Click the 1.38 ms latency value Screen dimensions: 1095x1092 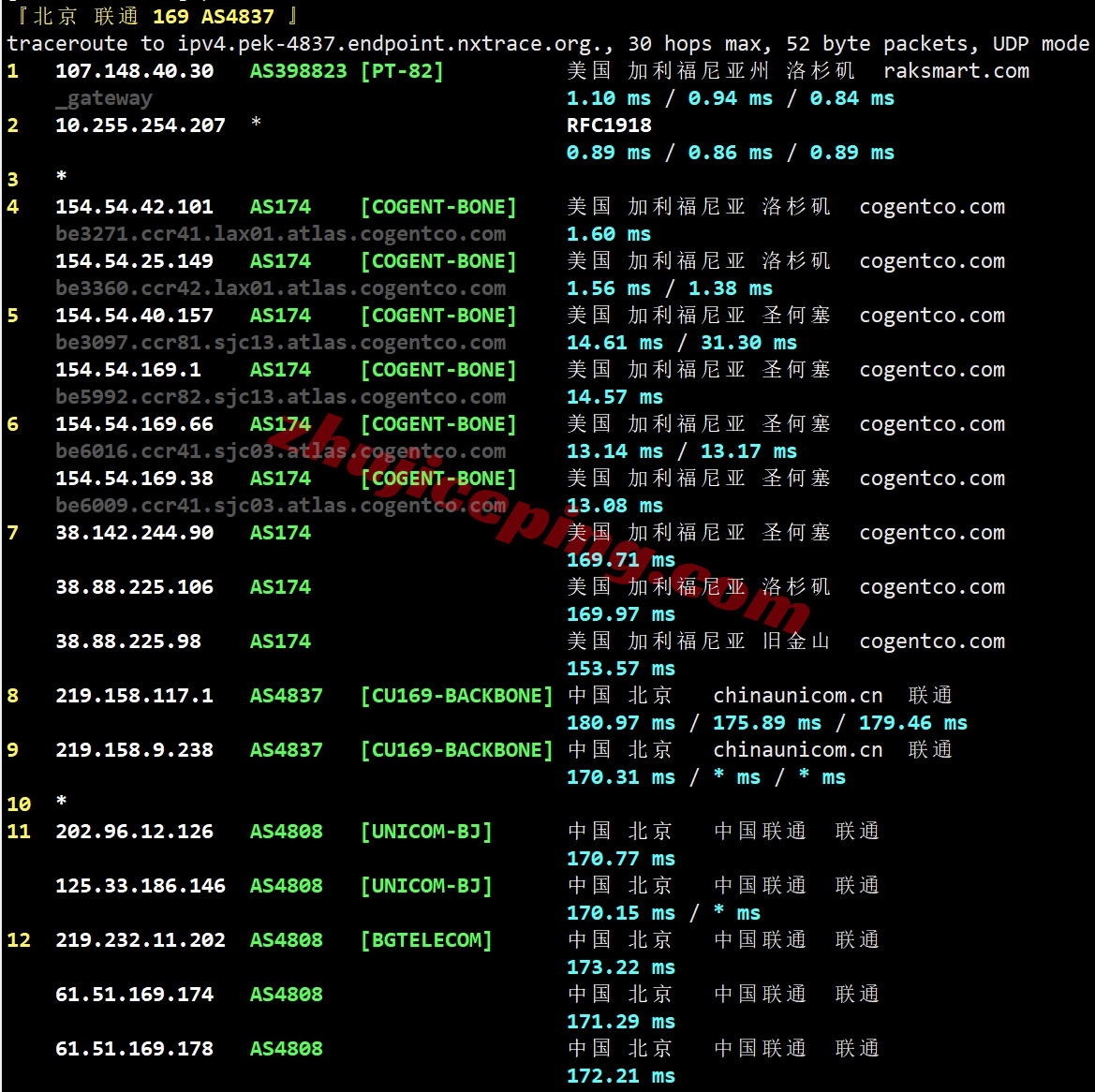point(731,288)
